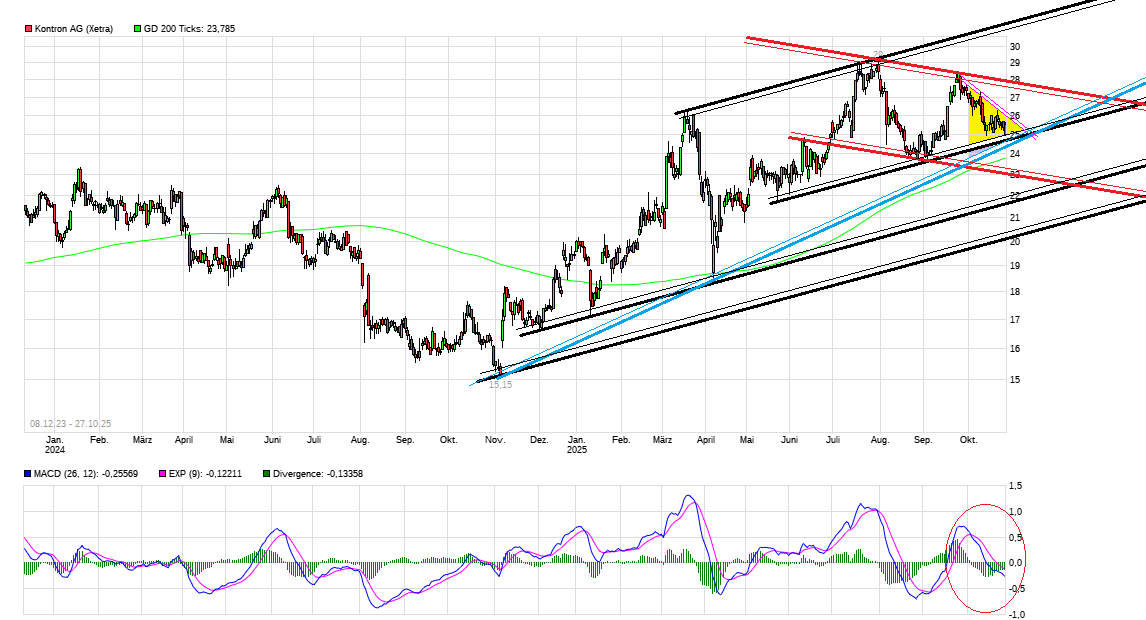
Task: Click the blue MACD legend square
Action: click(29, 474)
